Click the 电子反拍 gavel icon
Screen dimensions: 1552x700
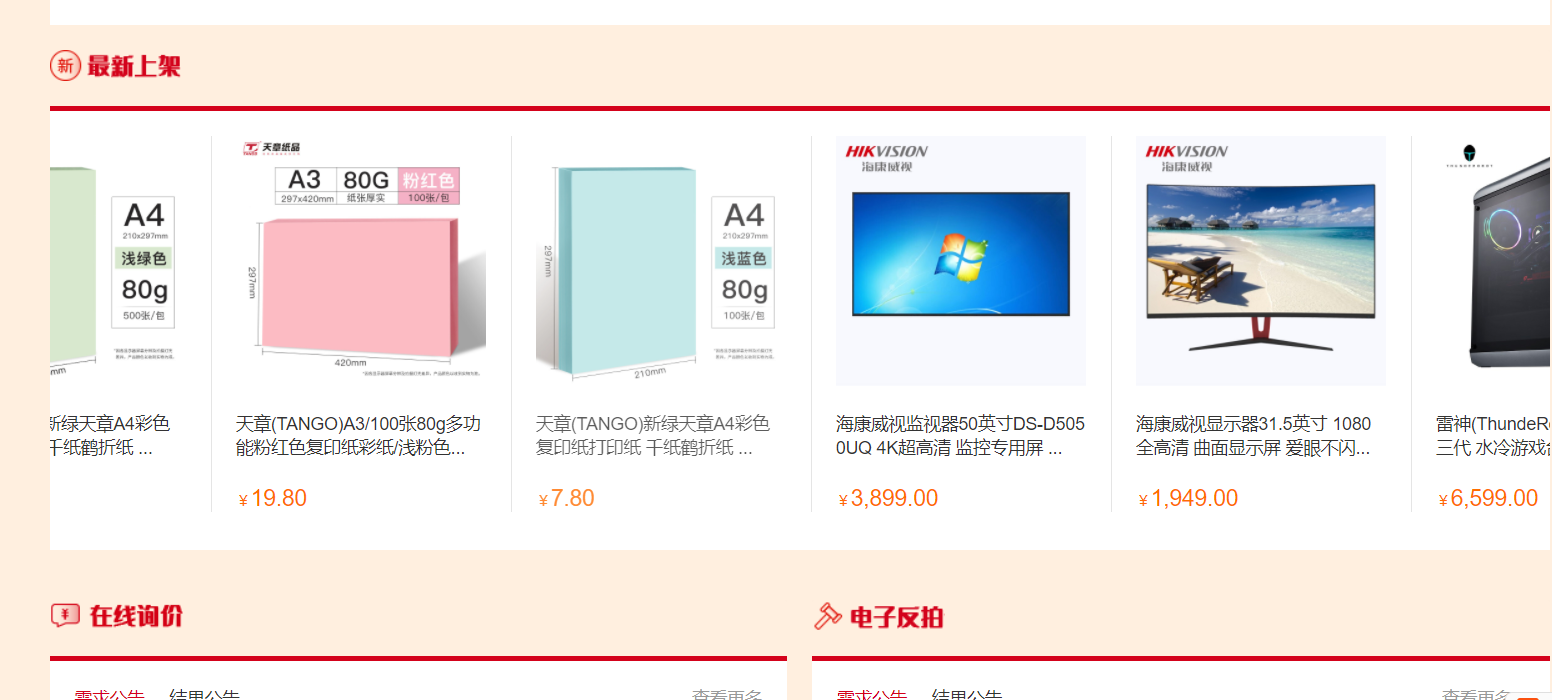[828, 616]
